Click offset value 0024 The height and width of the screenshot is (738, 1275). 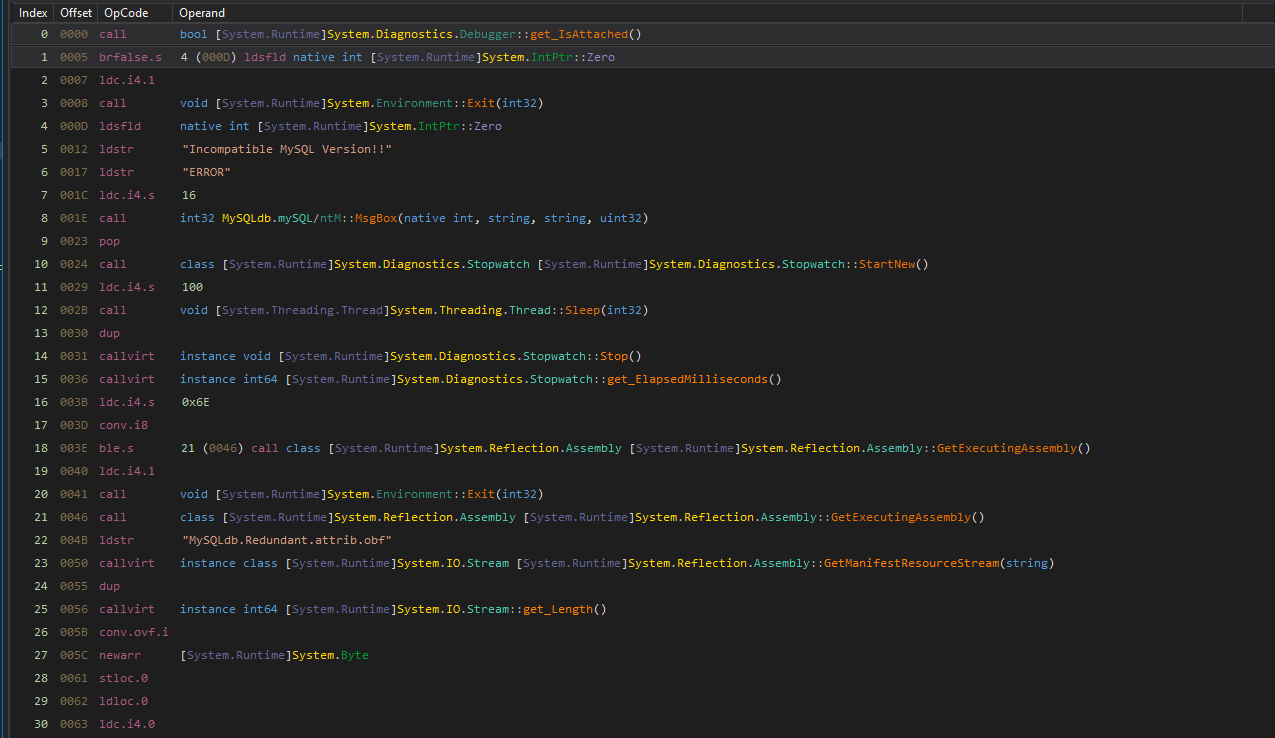tap(74, 264)
